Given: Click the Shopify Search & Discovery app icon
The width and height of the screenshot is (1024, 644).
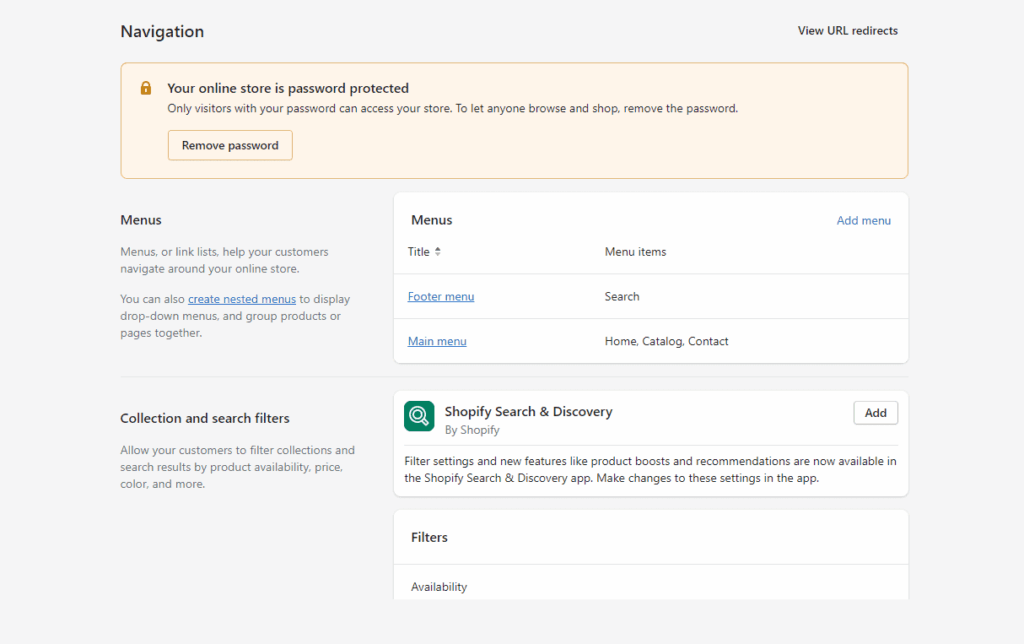Looking at the screenshot, I should click(x=419, y=416).
